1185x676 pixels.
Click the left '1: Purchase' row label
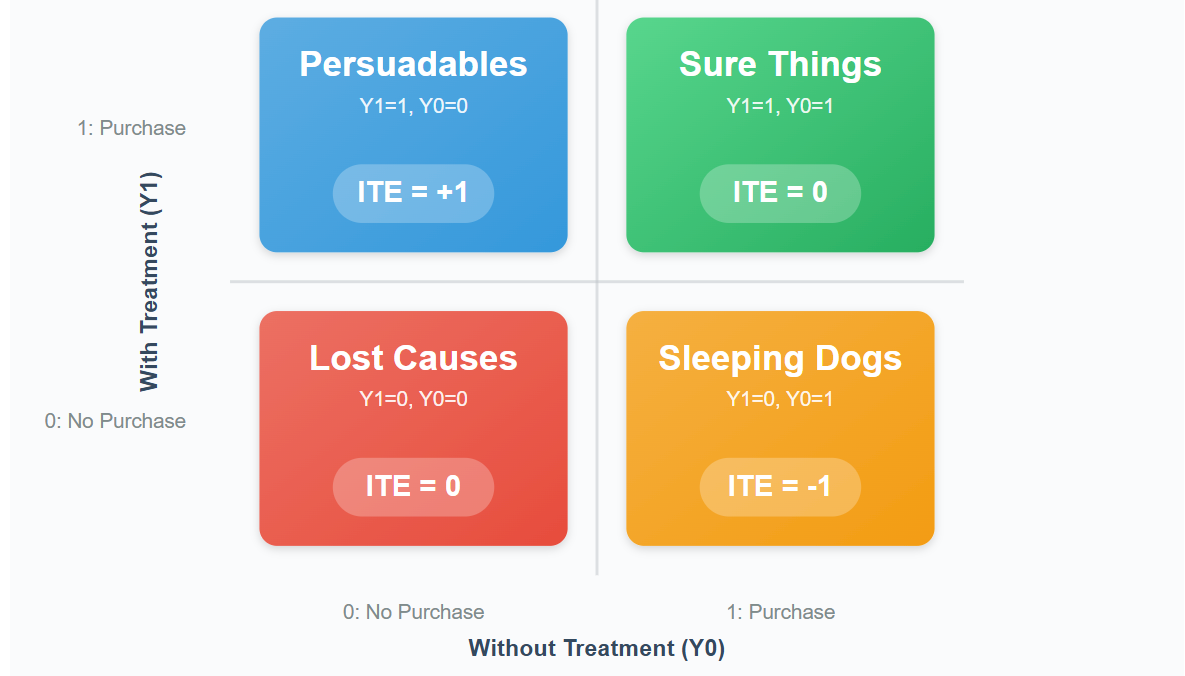pos(131,128)
